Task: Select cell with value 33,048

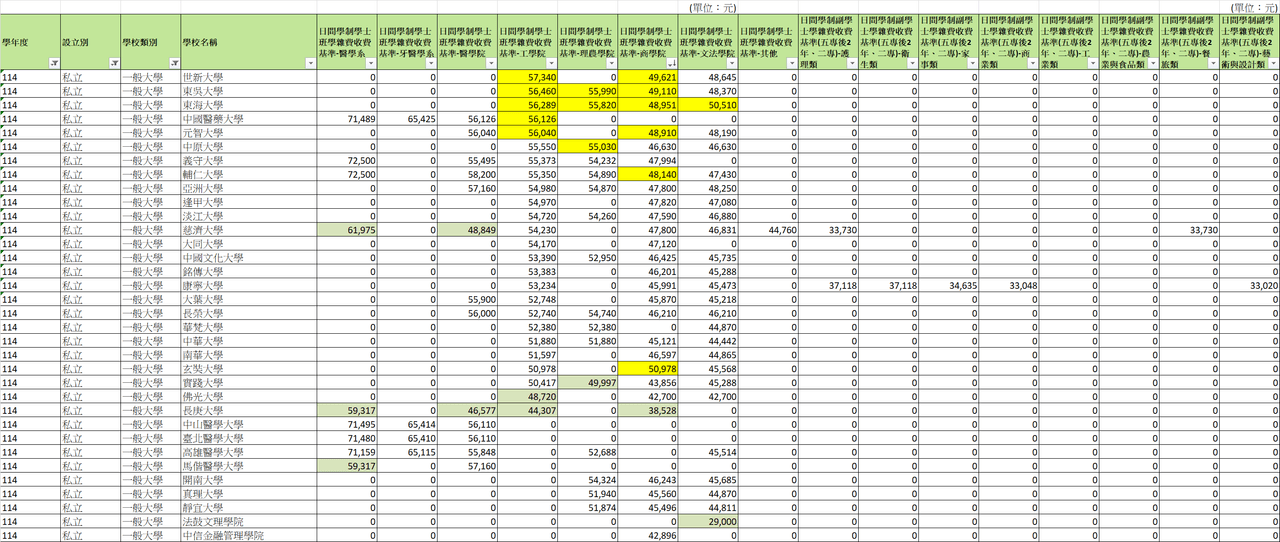Action: pyautogui.click(x=1008, y=286)
